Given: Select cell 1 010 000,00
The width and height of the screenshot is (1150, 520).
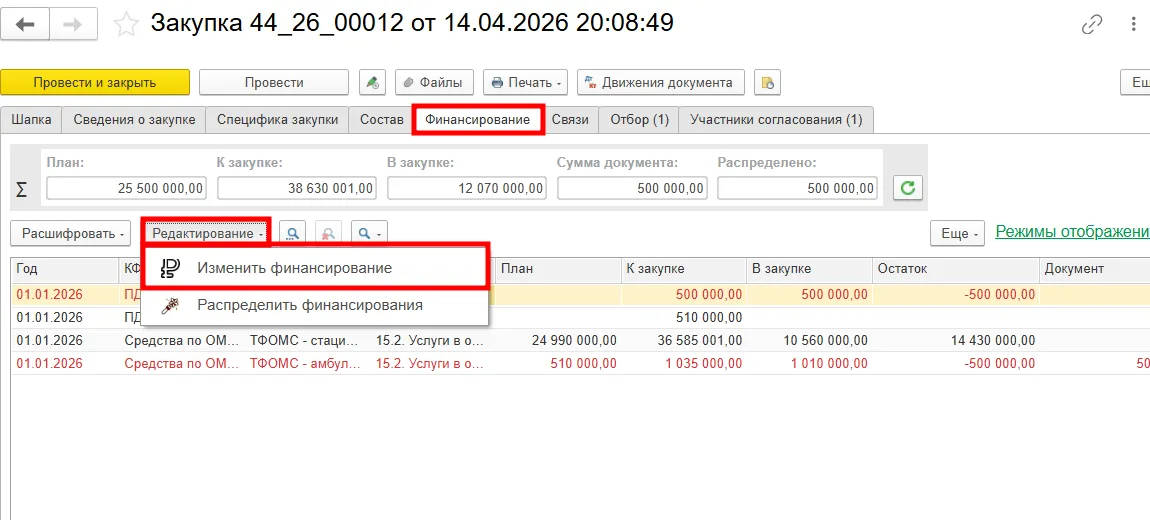Looking at the screenshot, I should click(x=809, y=363).
